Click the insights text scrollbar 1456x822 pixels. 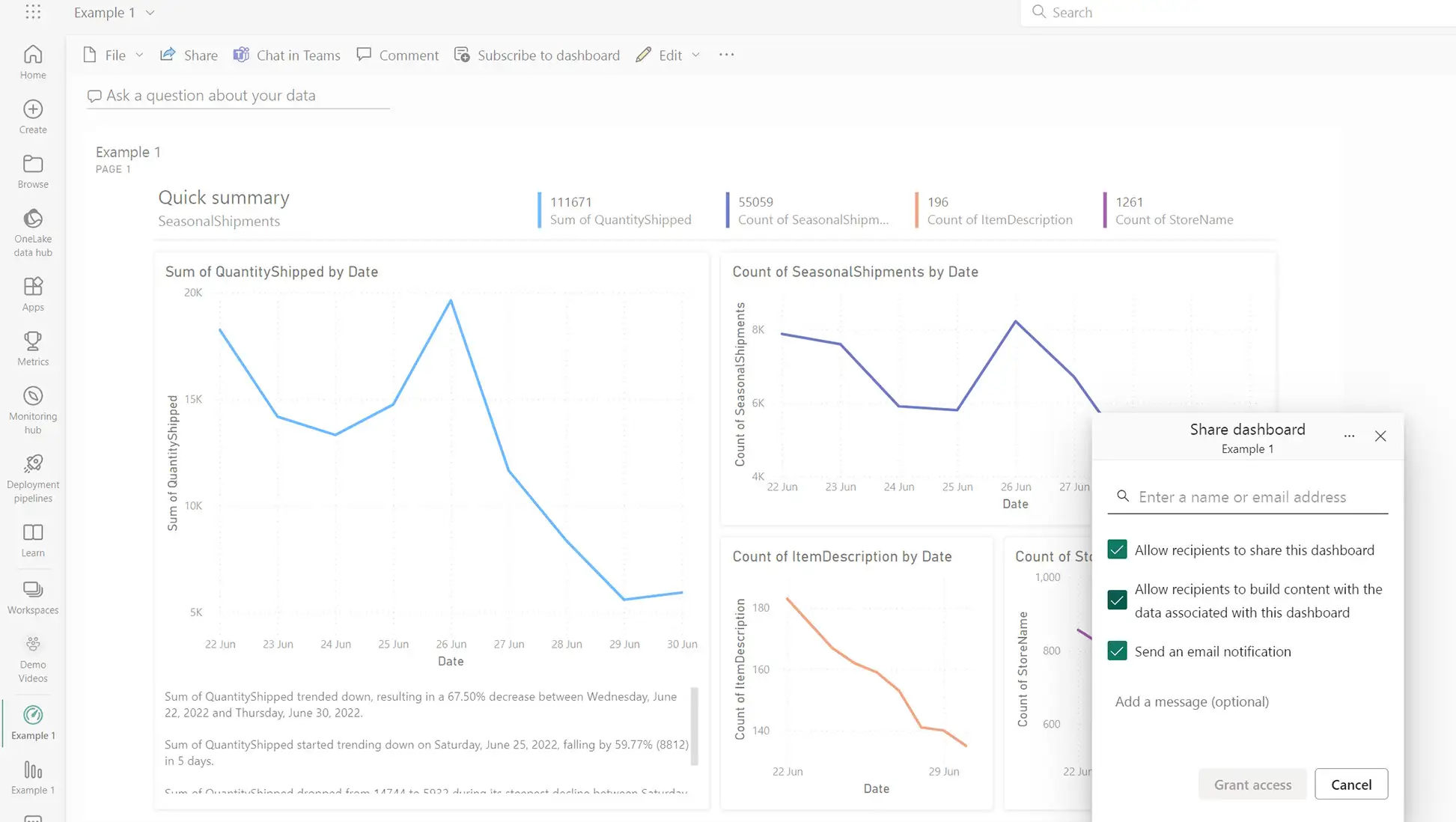694,725
